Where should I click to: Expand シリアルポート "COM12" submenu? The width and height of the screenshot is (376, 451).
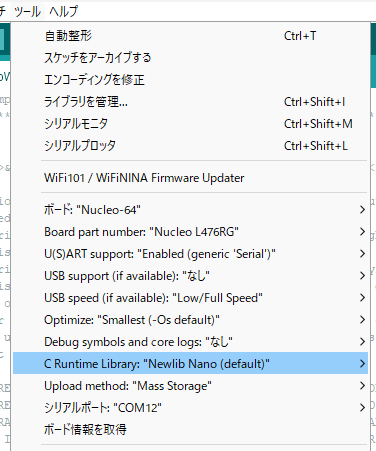click(190, 408)
